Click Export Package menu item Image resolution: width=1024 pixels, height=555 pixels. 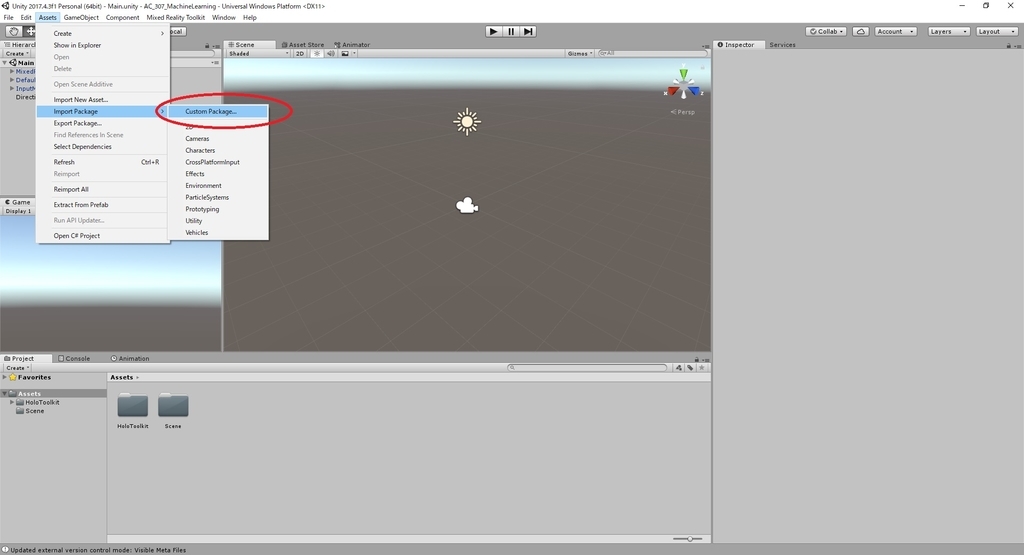pos(103,123)
